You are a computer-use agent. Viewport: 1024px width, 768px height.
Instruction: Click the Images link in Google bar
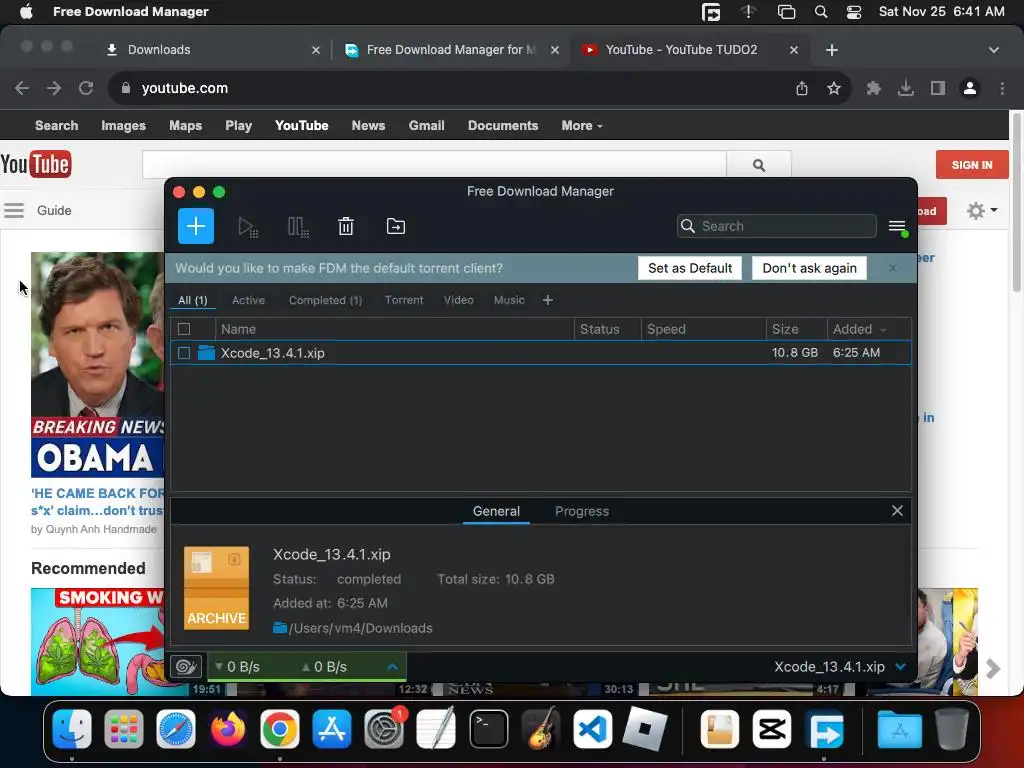coord(123,125)
